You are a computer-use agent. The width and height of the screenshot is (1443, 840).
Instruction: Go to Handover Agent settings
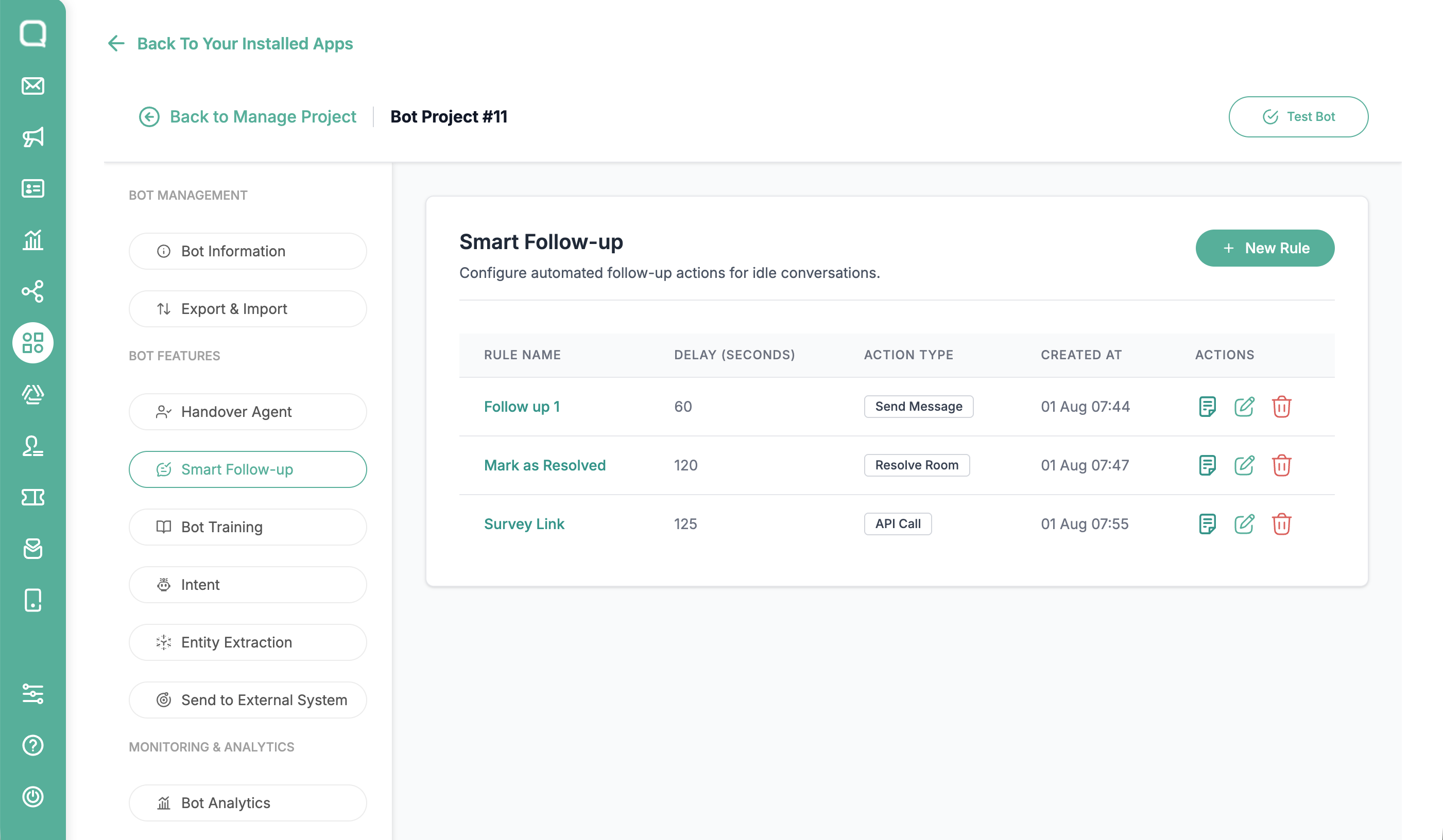tap(247, 412)
